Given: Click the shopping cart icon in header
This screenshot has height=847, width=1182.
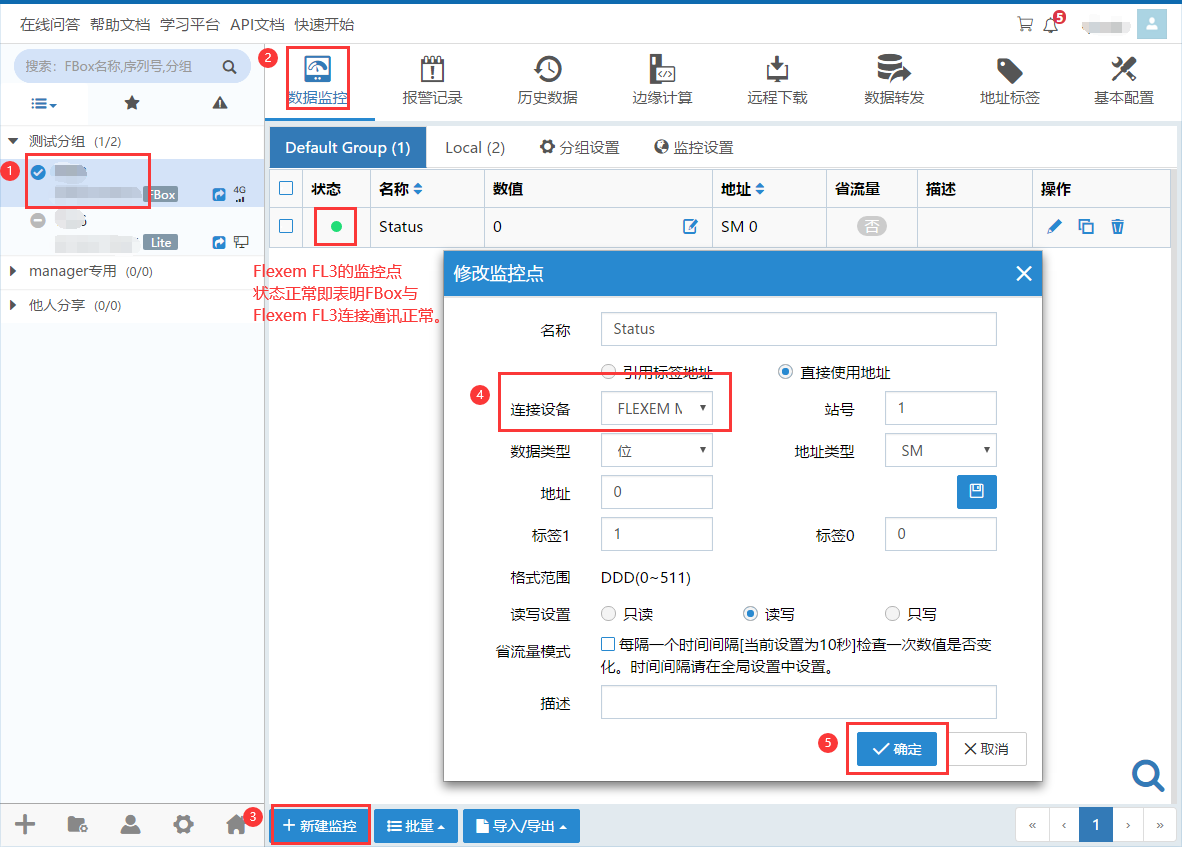Looking at the screenshot, I should click(x=1025, y=25).
